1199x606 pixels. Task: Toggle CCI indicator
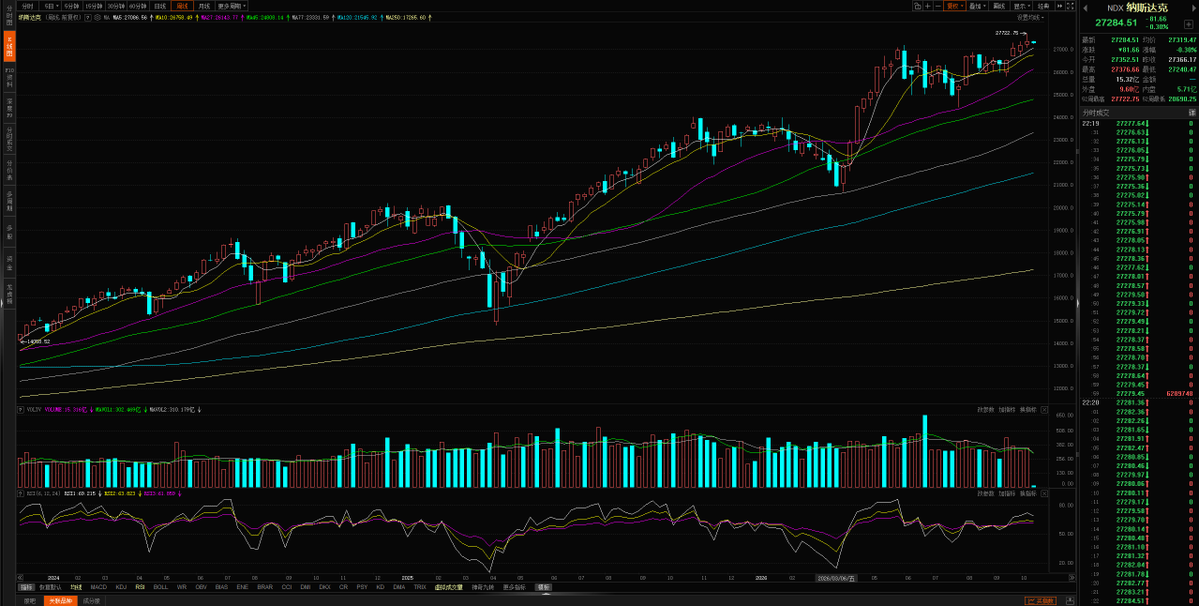click(287, 587)
